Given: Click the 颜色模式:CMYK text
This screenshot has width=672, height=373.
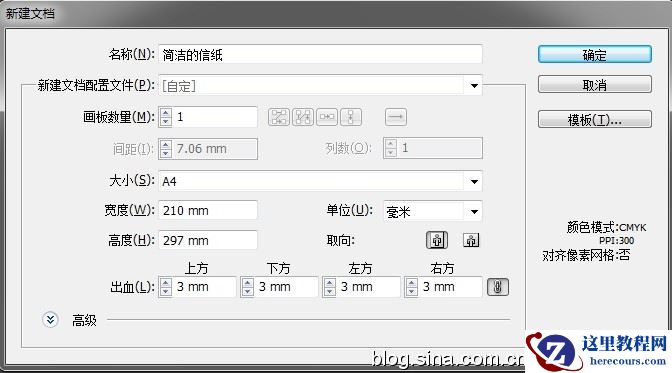Looking at the screenshot, I should (606, 227).
